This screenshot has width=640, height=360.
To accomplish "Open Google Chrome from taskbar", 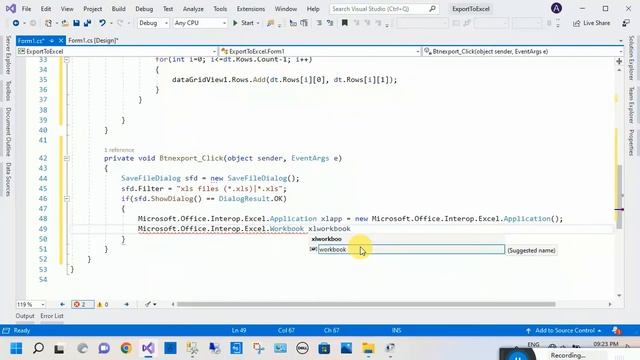I will point(126,348).
